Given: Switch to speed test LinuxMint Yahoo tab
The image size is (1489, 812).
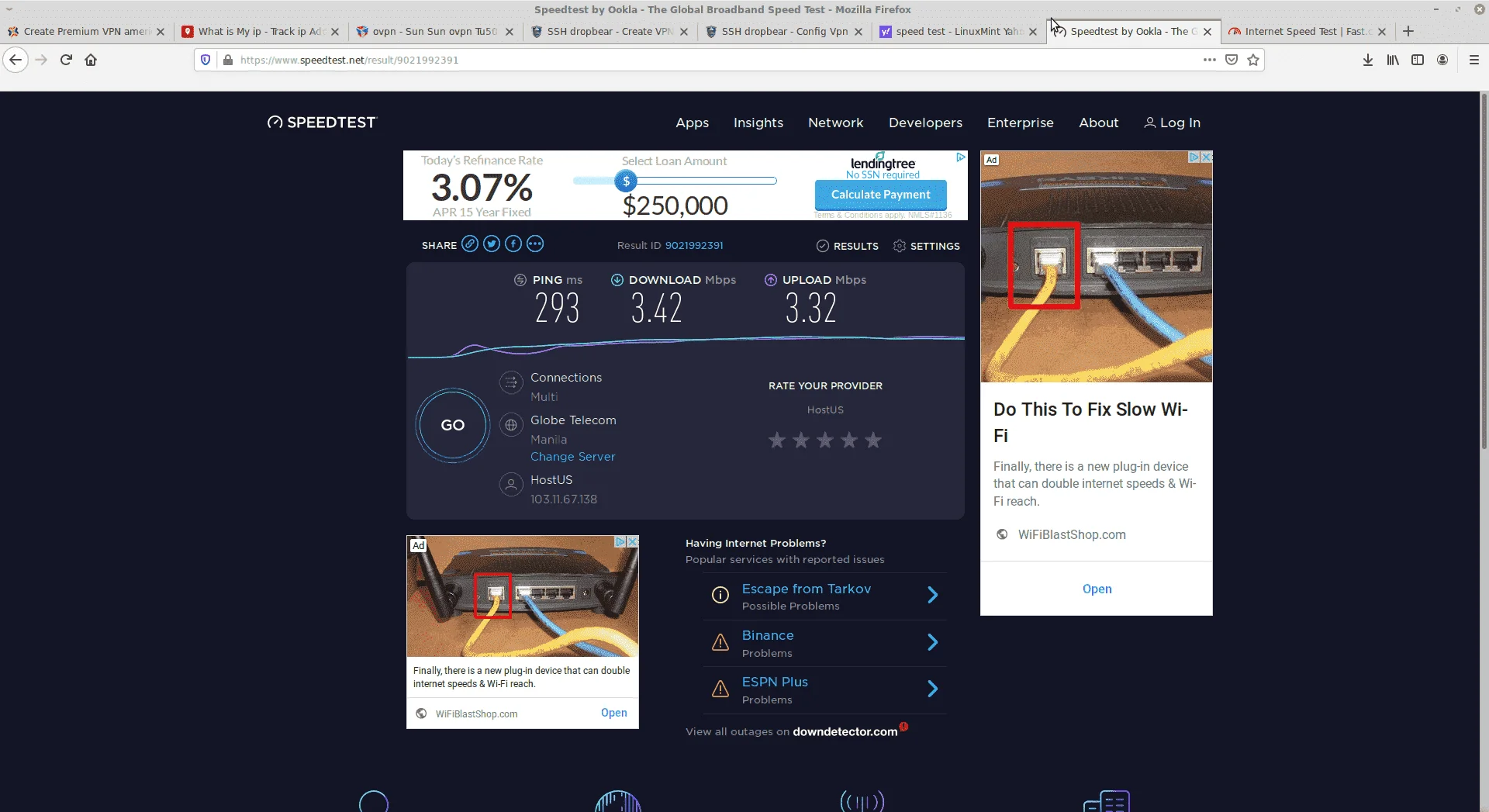Looking at the screenshot, I should [x=958, y=31].
